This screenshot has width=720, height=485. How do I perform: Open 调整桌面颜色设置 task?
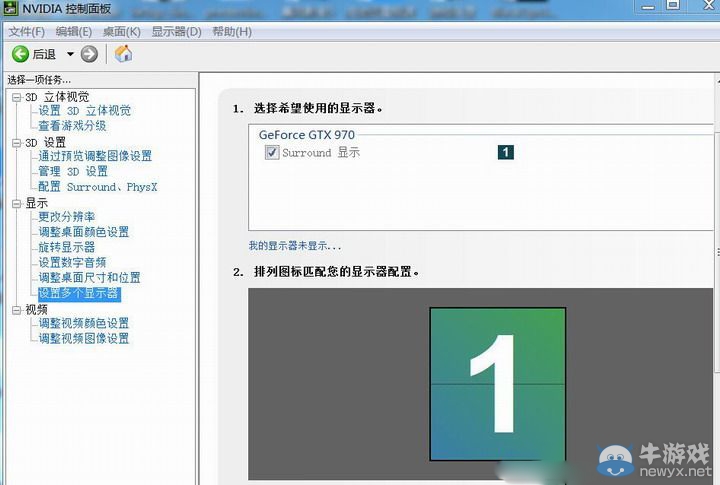pos(84,232)
